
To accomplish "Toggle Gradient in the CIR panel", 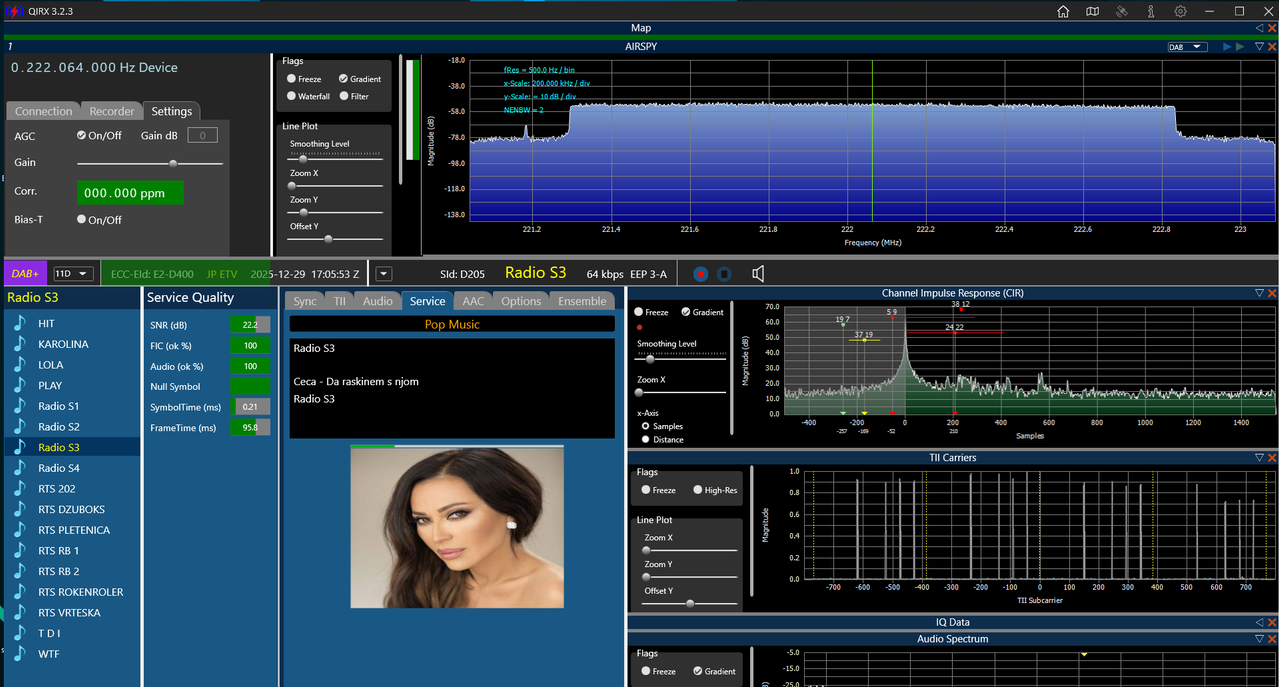I will click(686, 312).
